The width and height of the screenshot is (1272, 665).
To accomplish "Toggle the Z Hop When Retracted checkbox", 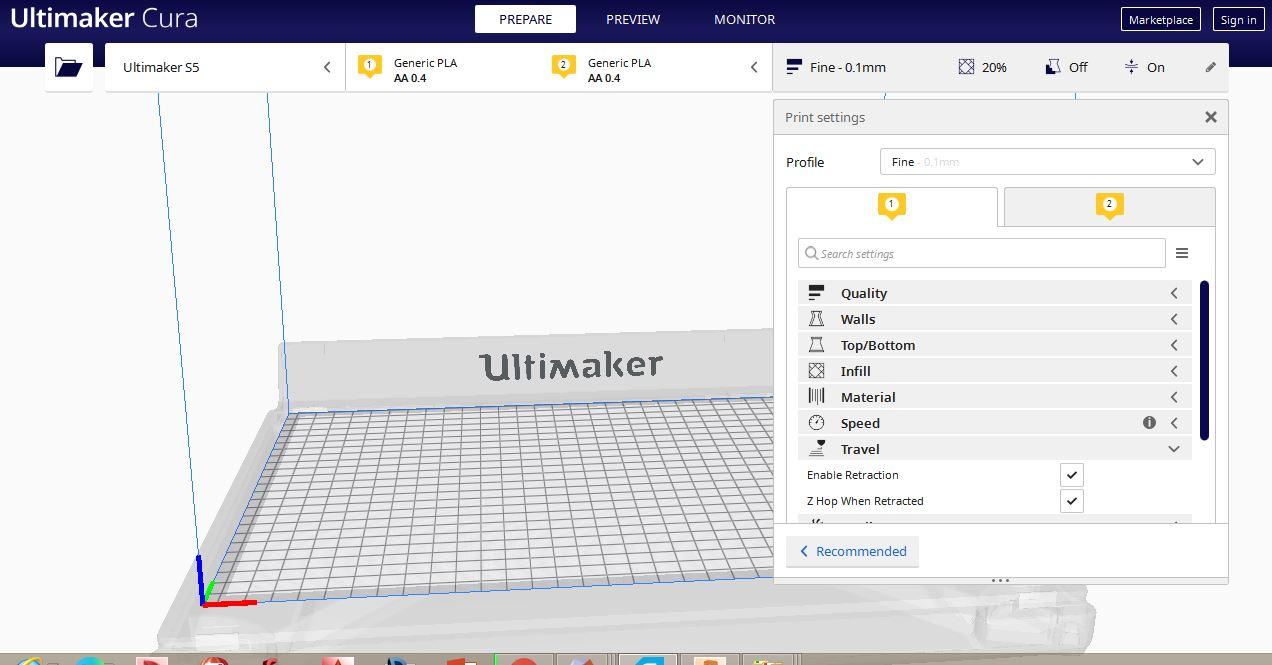I will 1072,501.
